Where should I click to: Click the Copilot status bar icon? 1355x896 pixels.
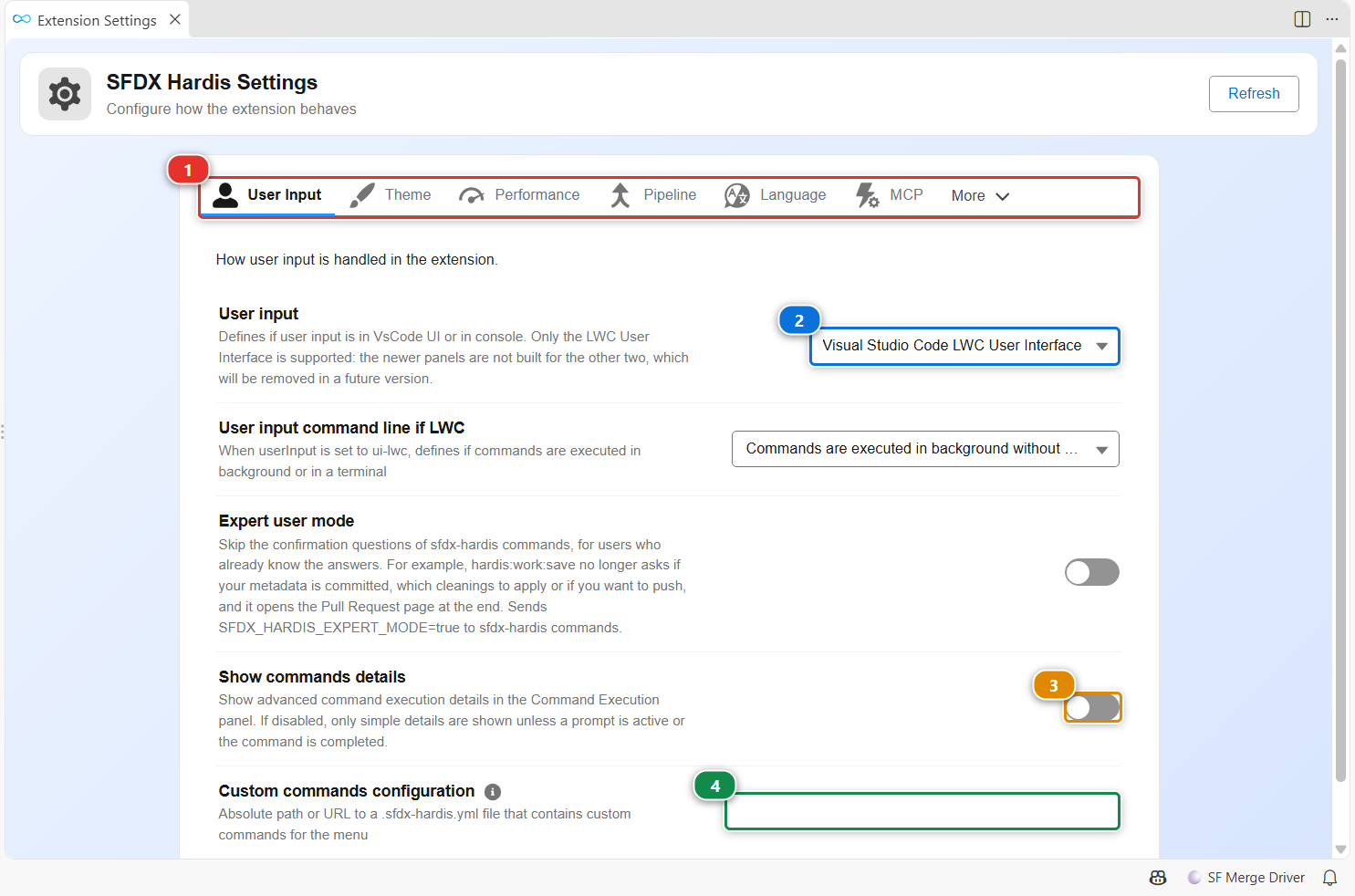[1158, 878]
